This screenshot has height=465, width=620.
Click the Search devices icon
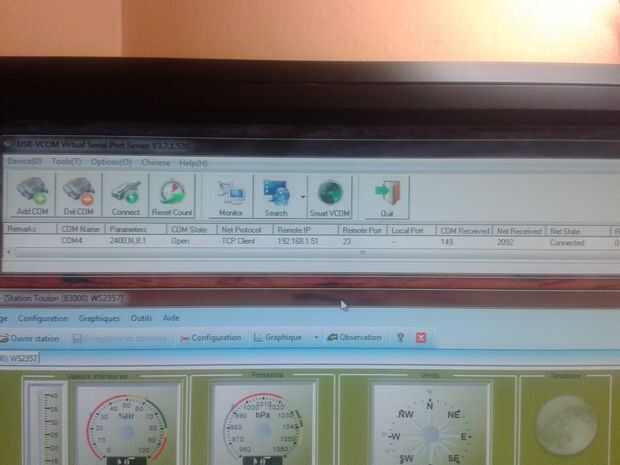(x=276, y=197)
